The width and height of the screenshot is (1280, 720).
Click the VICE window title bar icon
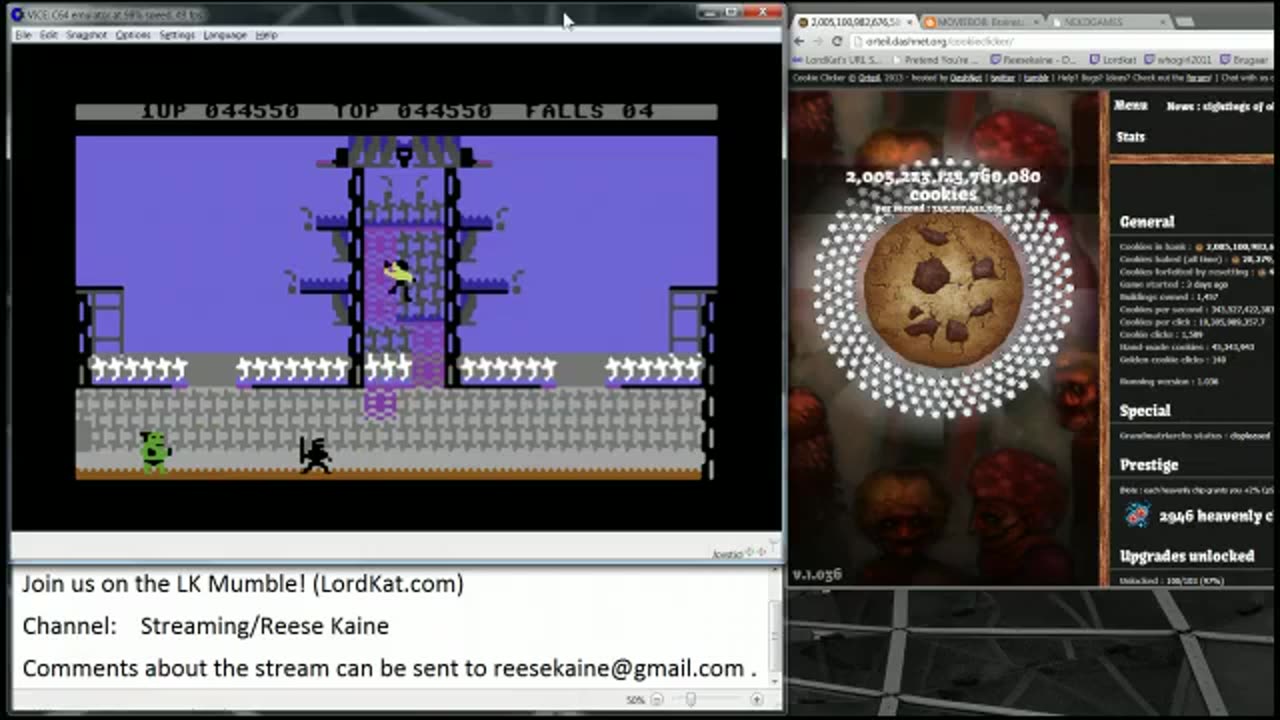click(x=17, y=14)
